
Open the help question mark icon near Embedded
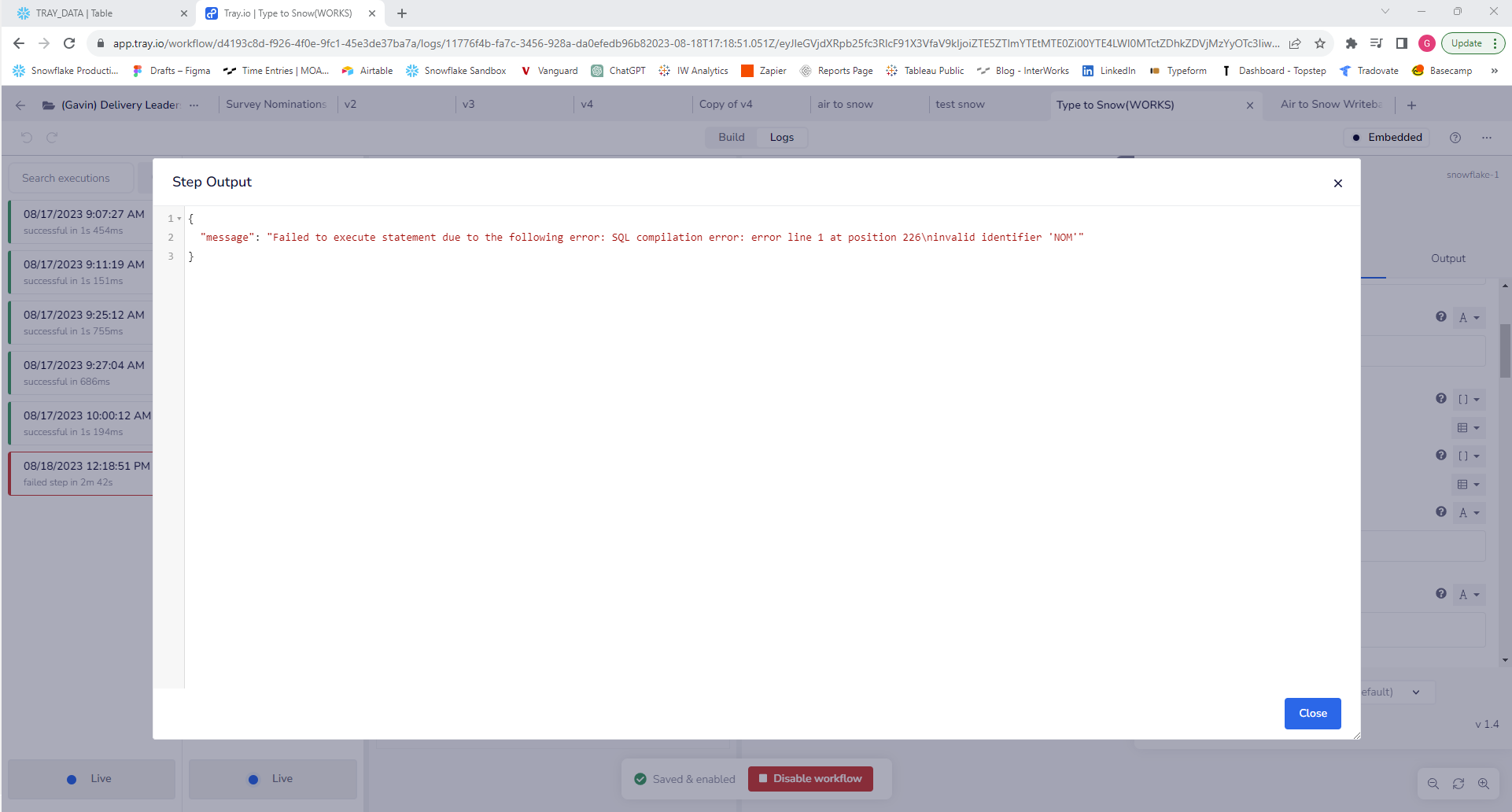[x=1455, y=138]
